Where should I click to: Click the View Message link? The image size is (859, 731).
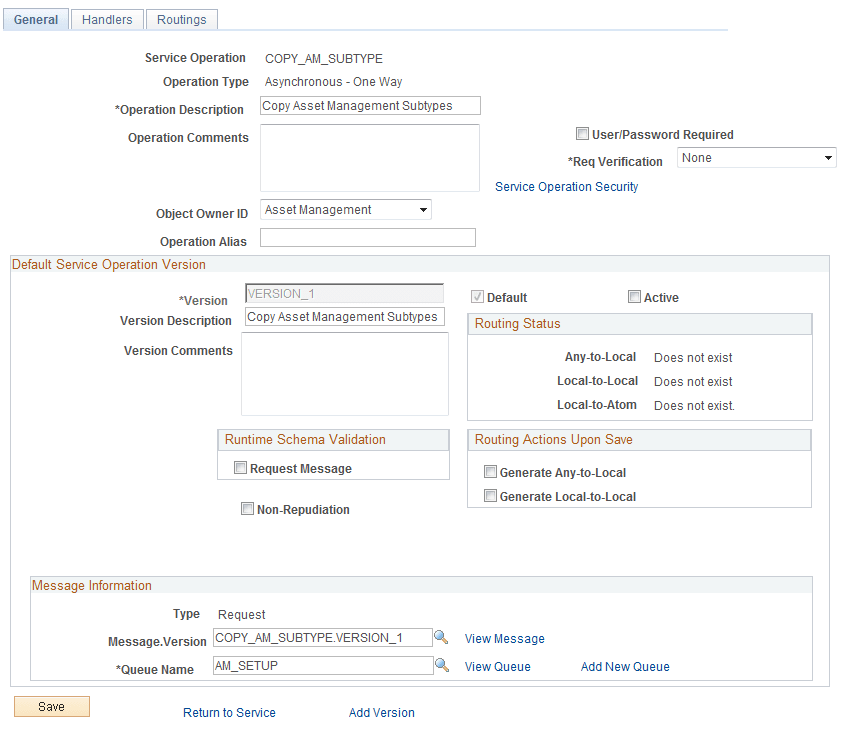(504, 638)
